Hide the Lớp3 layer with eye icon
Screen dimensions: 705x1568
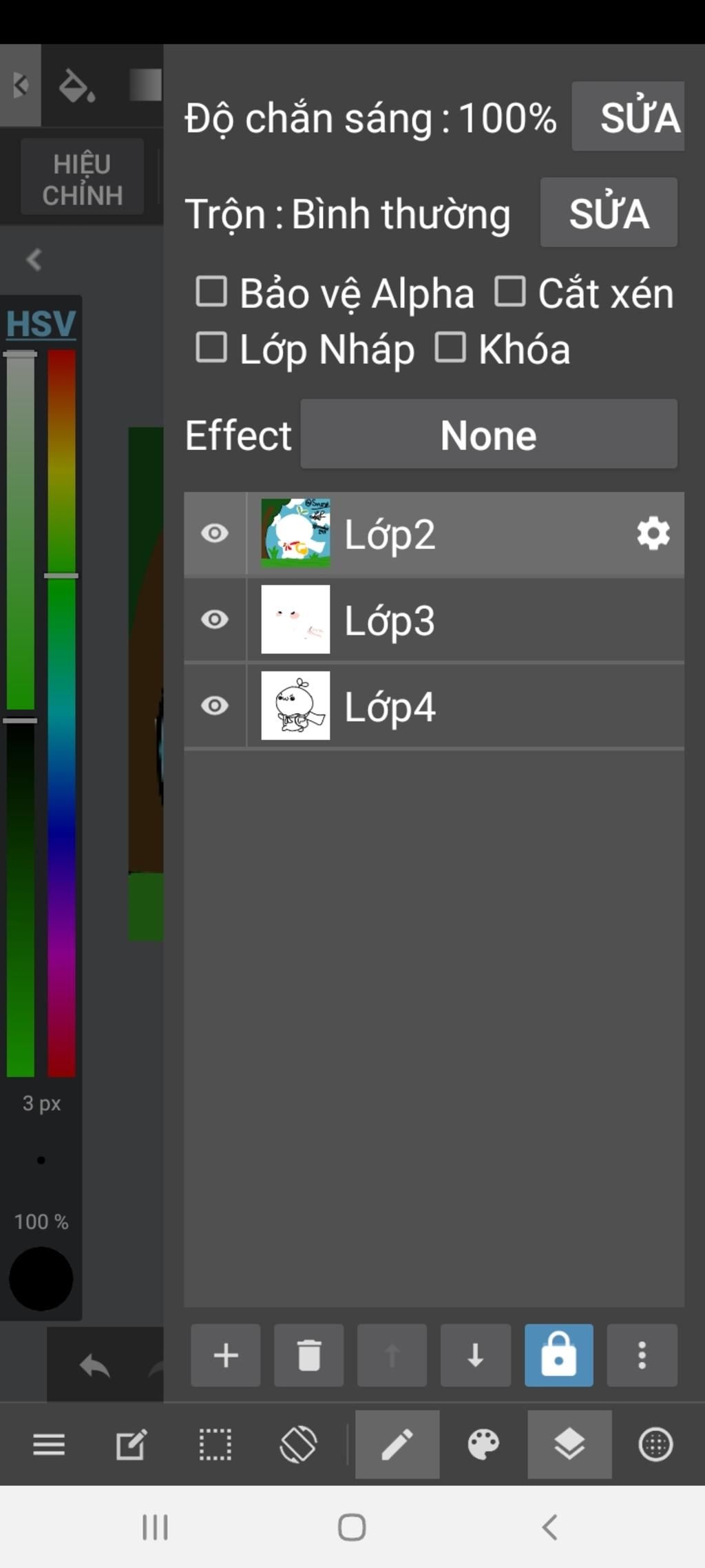click(x=215, y=620)
